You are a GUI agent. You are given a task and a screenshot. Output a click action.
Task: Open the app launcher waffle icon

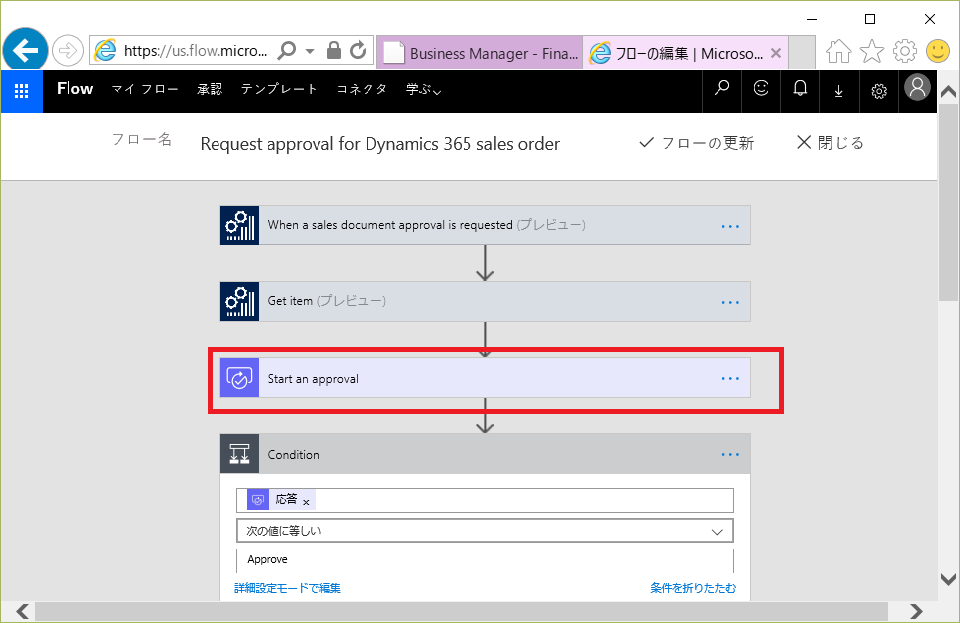tap(21, 91)
